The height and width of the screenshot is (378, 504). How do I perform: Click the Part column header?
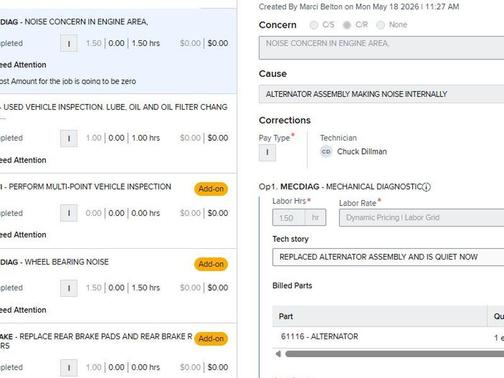click(x=380, y=316)
